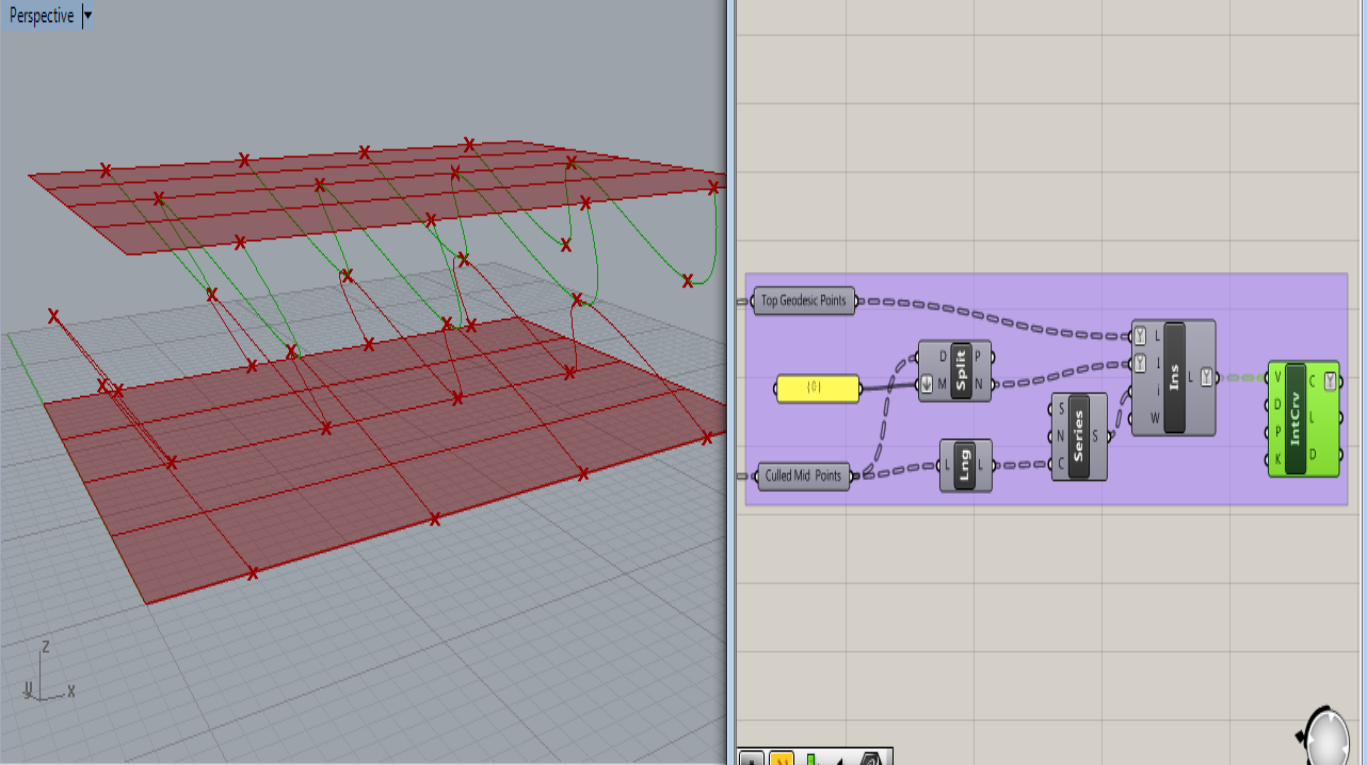Select the Lng (List Length) component
This screenshot has height=765, width=1367.
[966, 467]
